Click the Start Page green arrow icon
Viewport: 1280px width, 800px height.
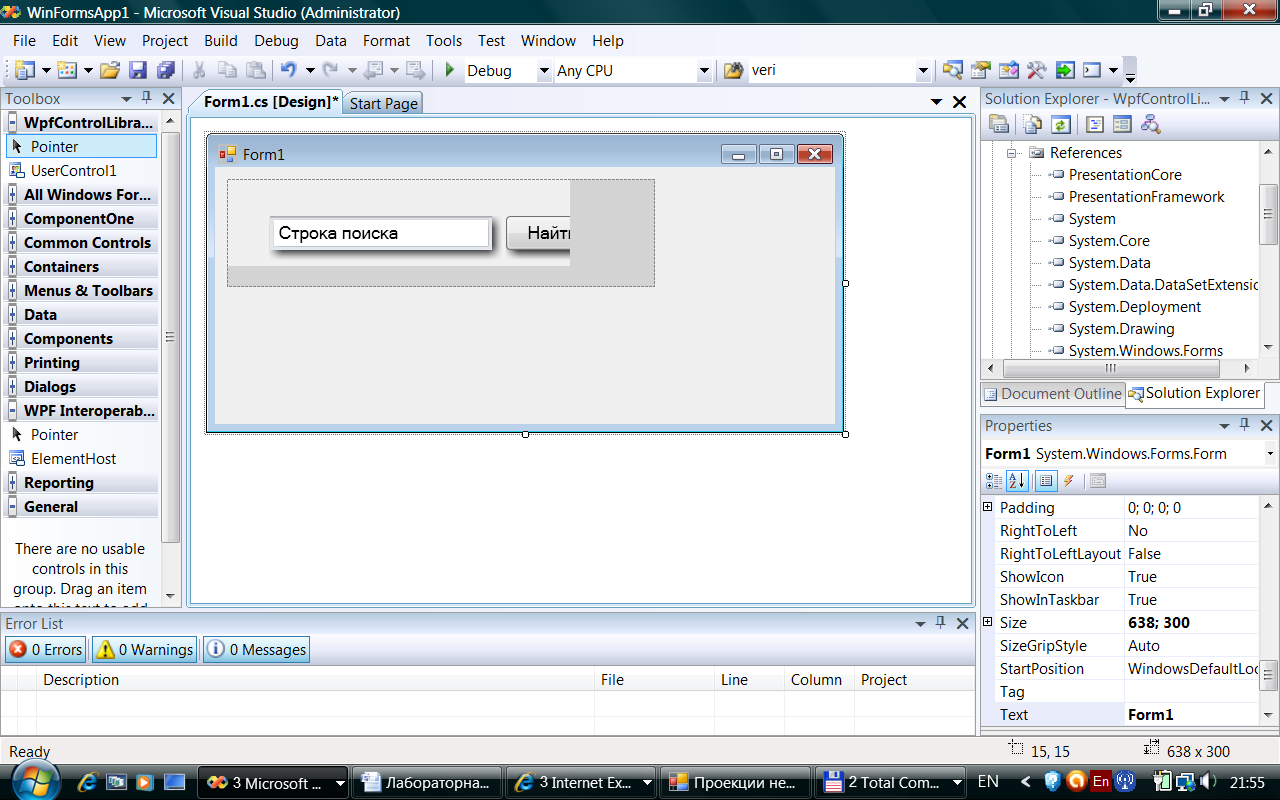(1064, 70)
